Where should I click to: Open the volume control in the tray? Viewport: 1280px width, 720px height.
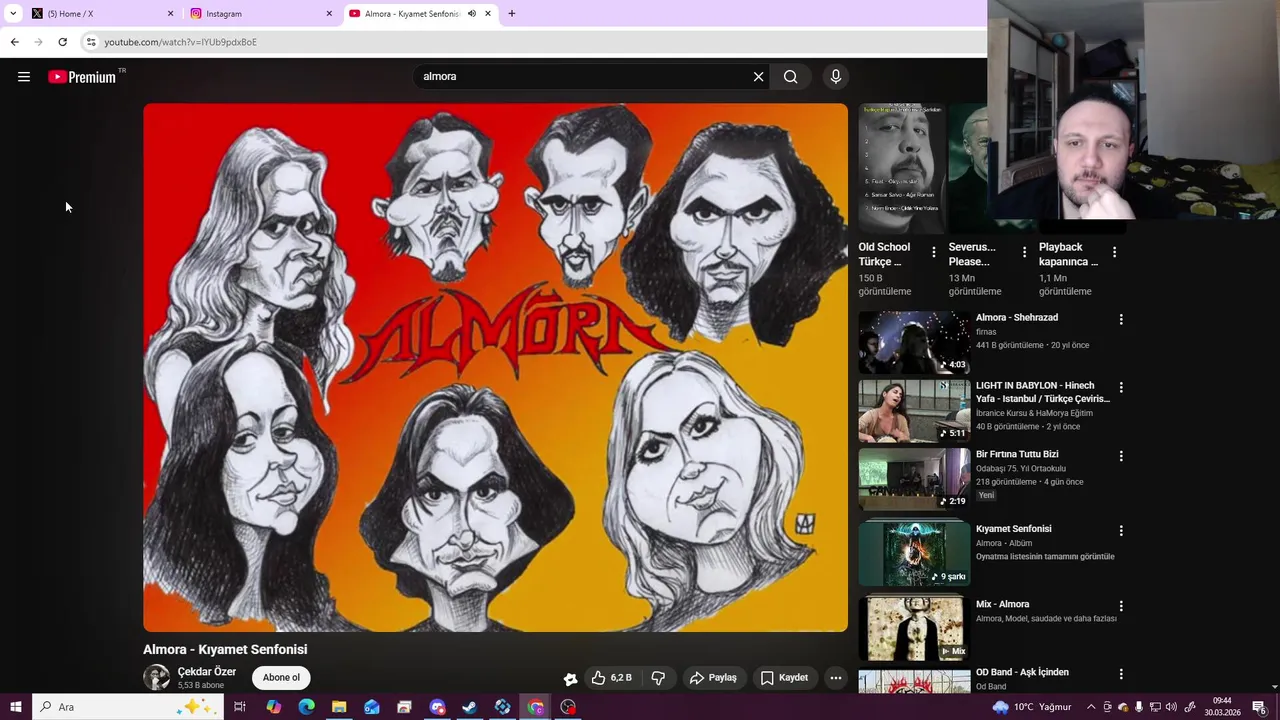[1171, 707]
